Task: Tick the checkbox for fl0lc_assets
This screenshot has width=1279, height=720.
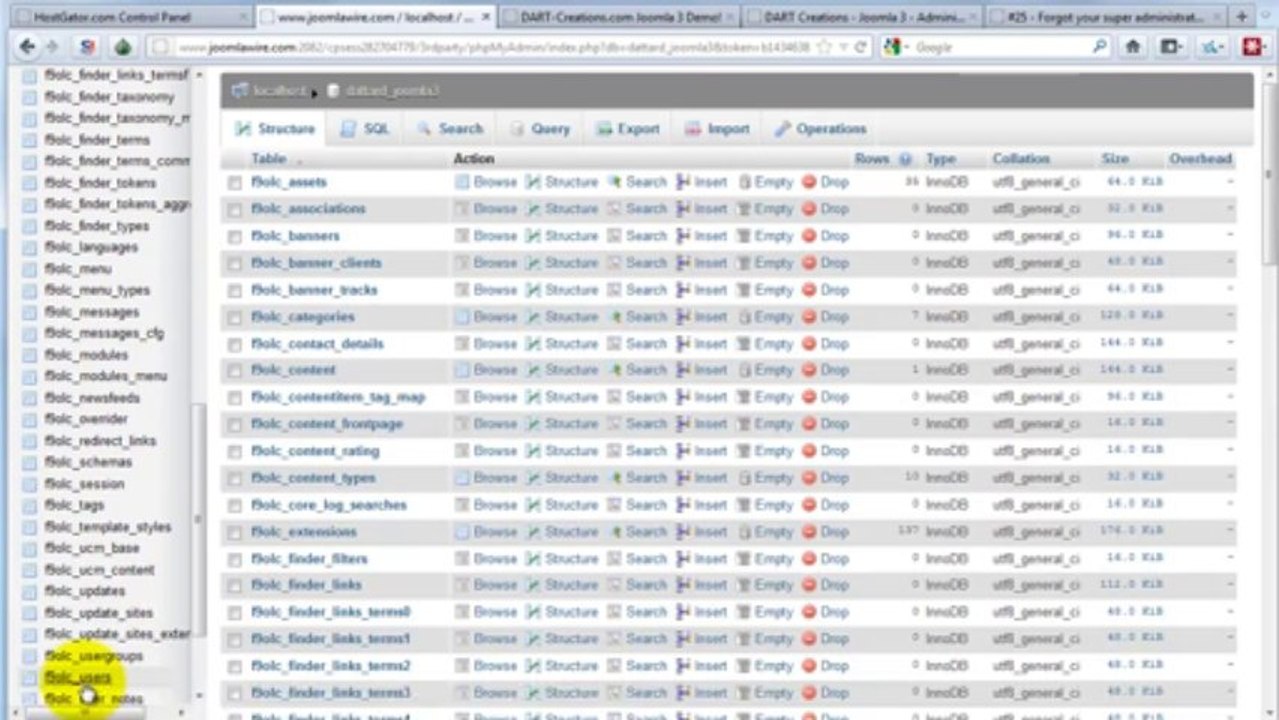Action: click(235, 183)
